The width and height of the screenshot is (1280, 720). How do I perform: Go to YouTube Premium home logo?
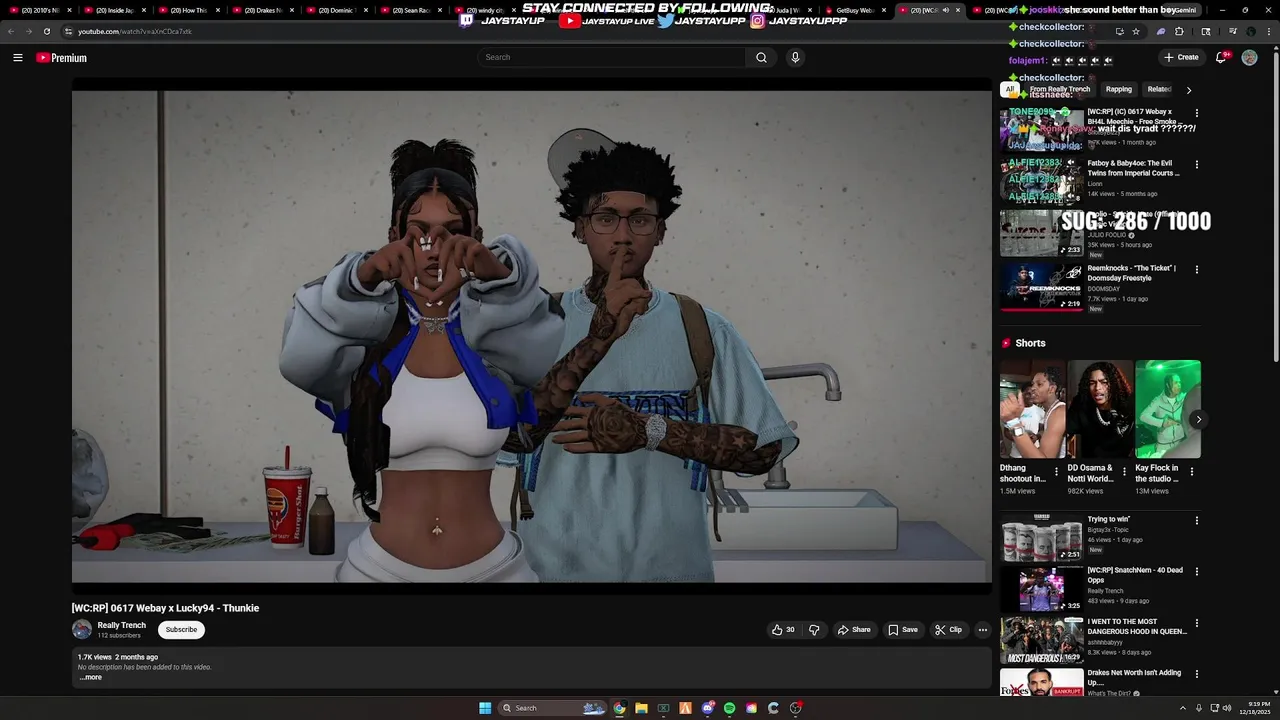(x=62, y=58)
